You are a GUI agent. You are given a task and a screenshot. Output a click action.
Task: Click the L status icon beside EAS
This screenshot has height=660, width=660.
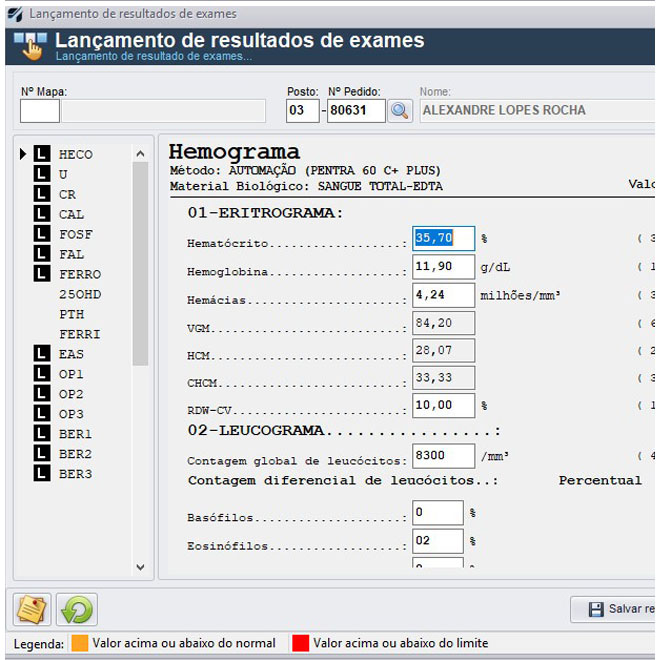tap(42, 354)
